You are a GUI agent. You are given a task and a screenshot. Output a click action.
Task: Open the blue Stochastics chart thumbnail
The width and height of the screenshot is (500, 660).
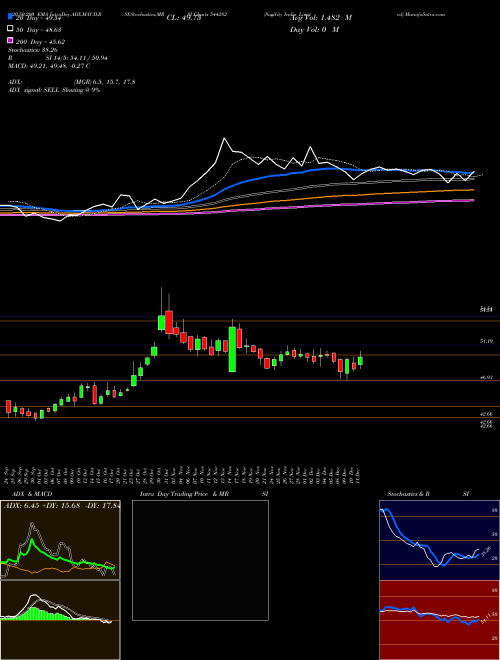439,540
